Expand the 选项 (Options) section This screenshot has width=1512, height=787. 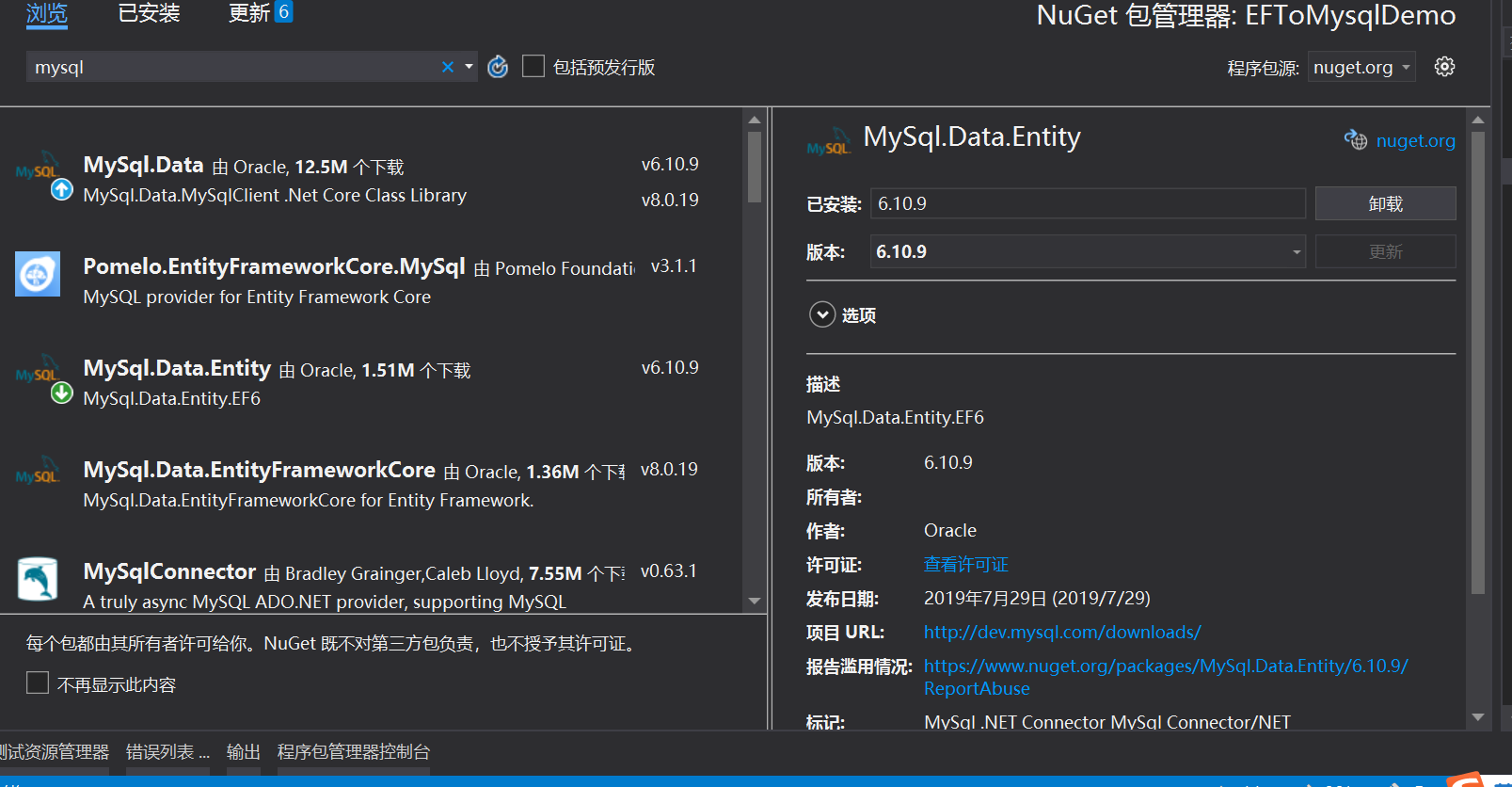822,314
